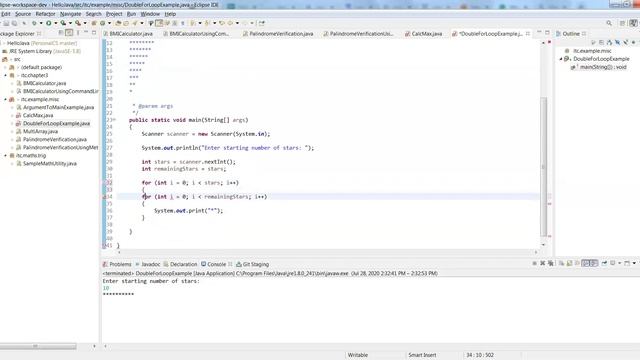This screenshot has height=360, width=640.
Task: Click Remove All Terminated Launches icon
Action: [x=551, y=264]
